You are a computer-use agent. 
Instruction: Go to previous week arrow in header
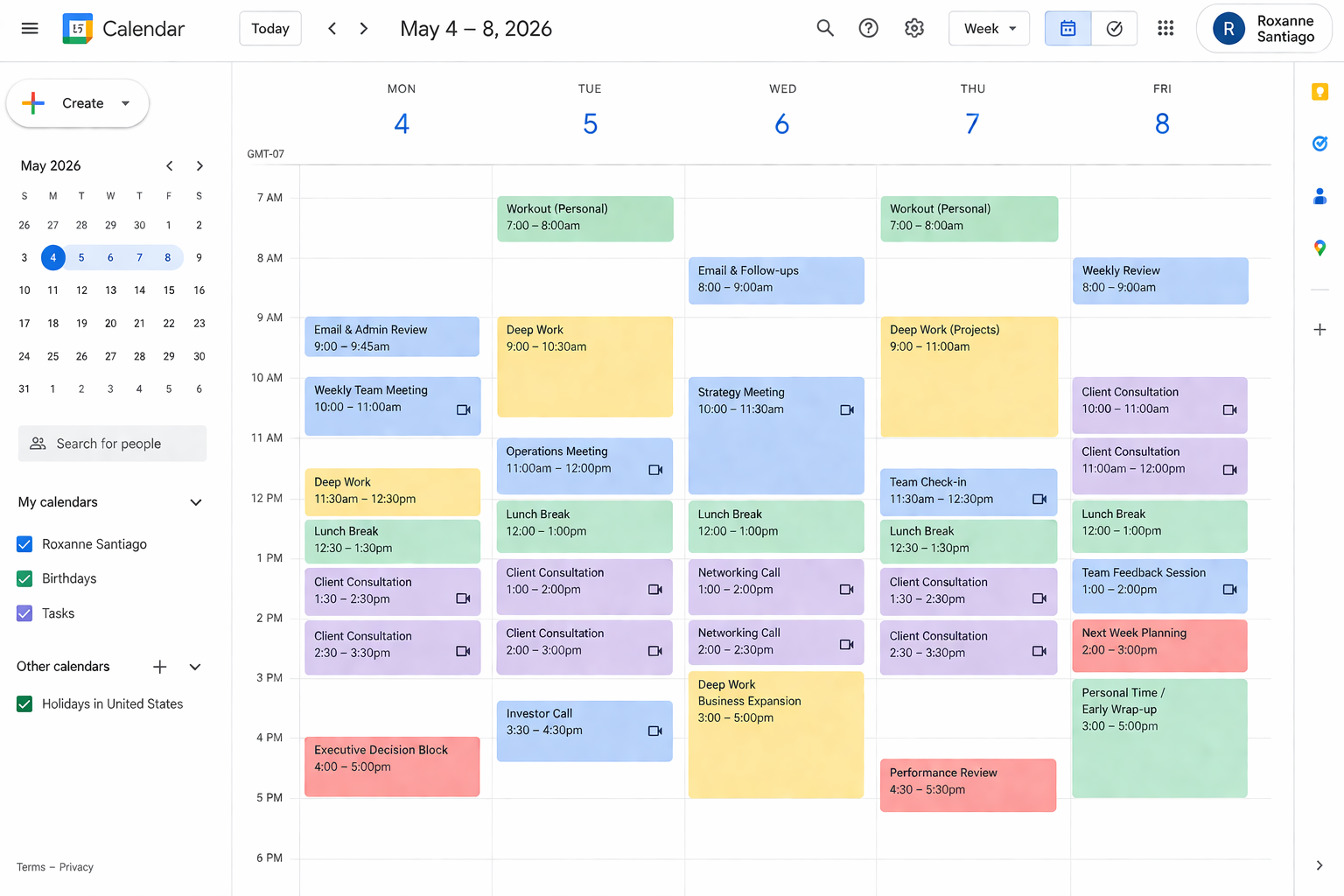tap(332, 29)
